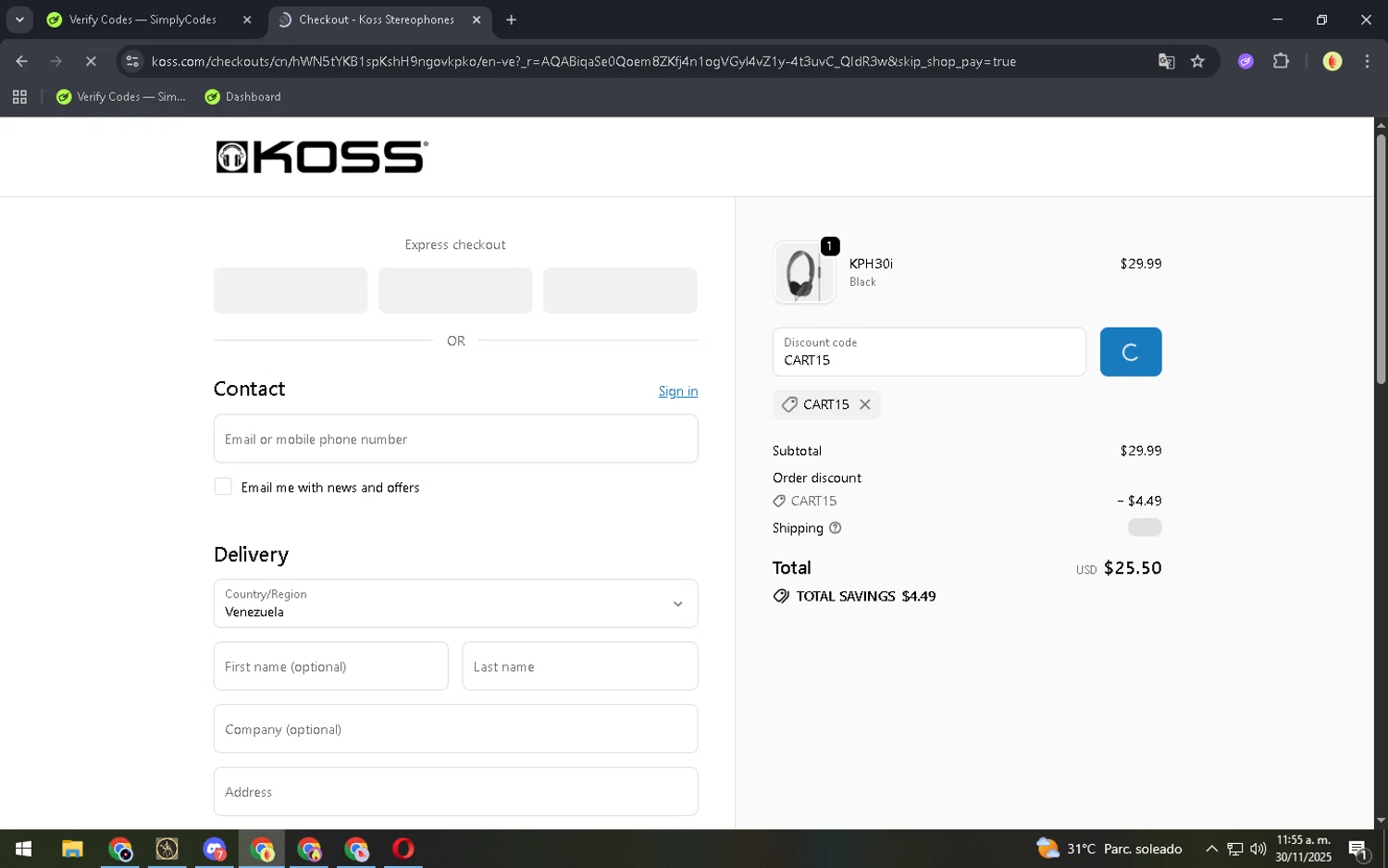Image resolution: width=1388 pixels, height=868 pixels.
Task: Open a new browser tab
Action: coord(512,19)
